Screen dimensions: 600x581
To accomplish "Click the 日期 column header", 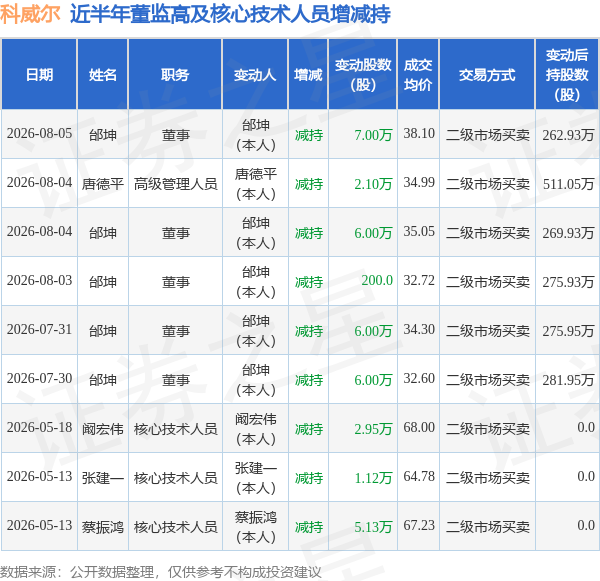I will pos(39,74).
